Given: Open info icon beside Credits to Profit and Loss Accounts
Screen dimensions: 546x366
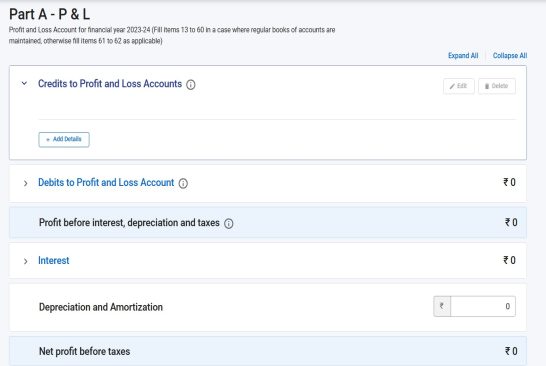Looking at the screenshot, I should (190, 85).
